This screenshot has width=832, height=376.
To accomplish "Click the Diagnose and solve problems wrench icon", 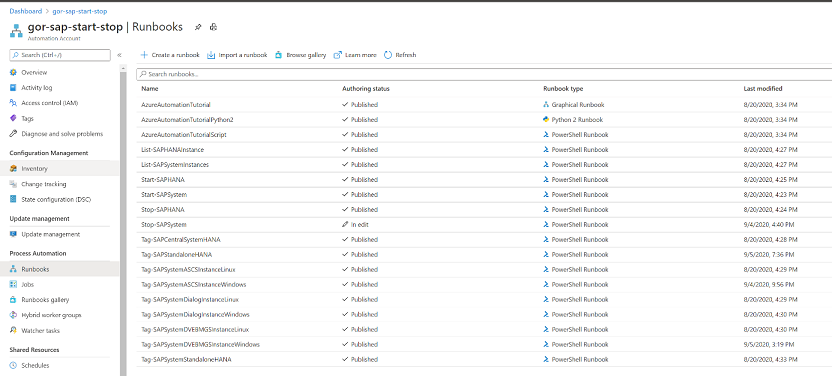I will (x=13, y=134).
